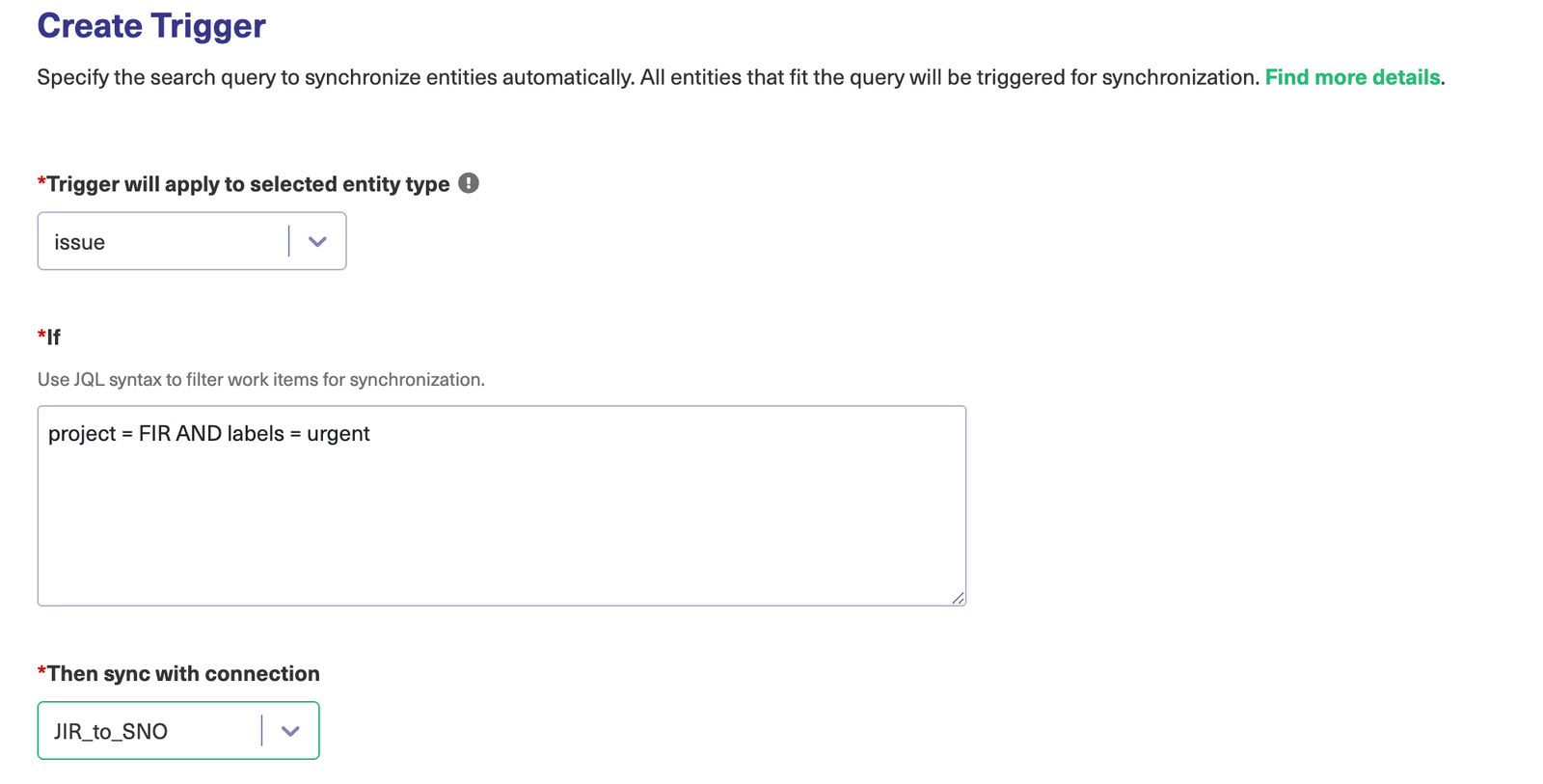Click the Then sync with connection label
The image size is (1543, 784).
183,674
